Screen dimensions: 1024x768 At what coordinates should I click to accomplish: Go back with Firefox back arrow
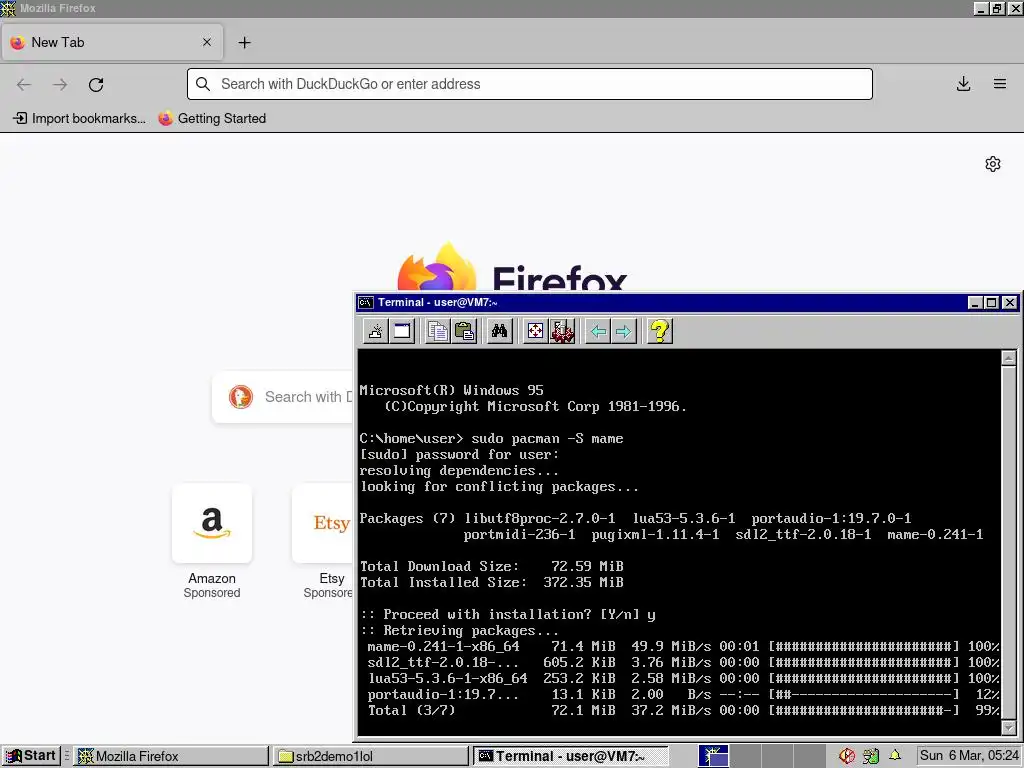(x=24, y=84)
